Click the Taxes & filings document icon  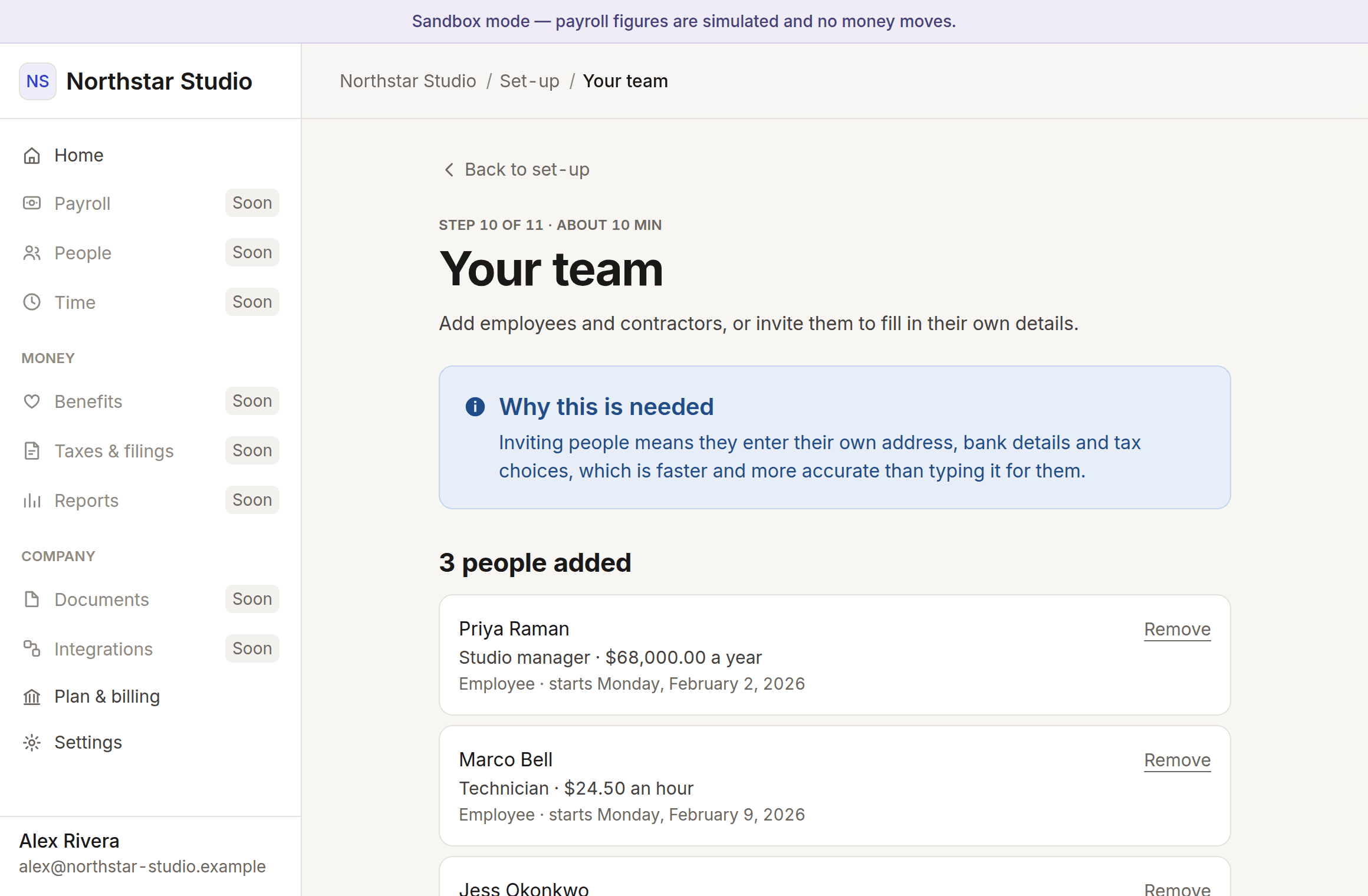click(32, 451)
